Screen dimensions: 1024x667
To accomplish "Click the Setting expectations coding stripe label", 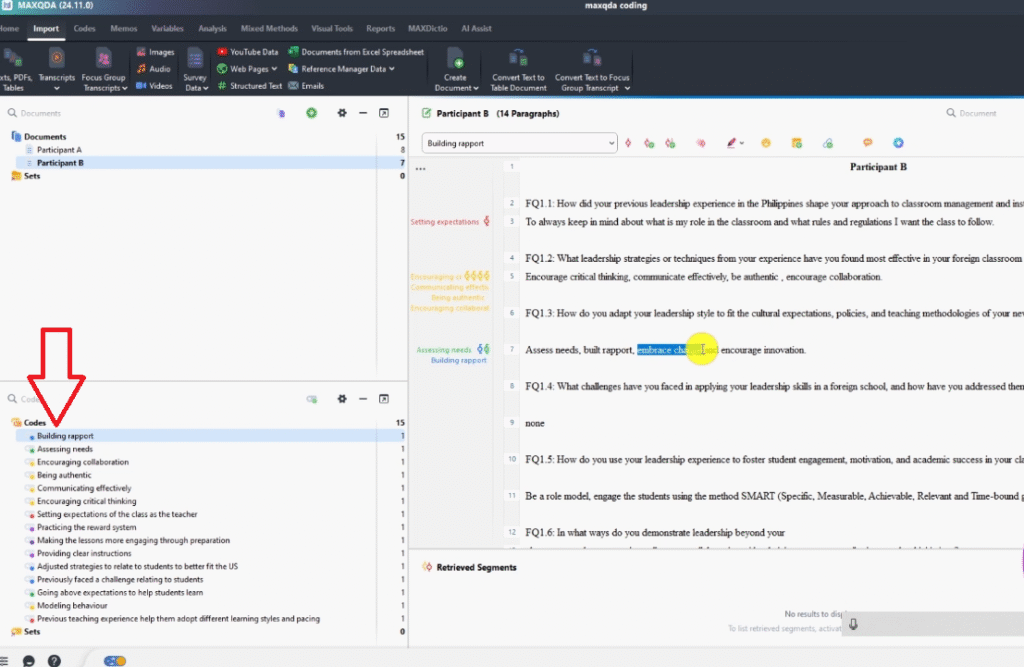I will 444,221.
